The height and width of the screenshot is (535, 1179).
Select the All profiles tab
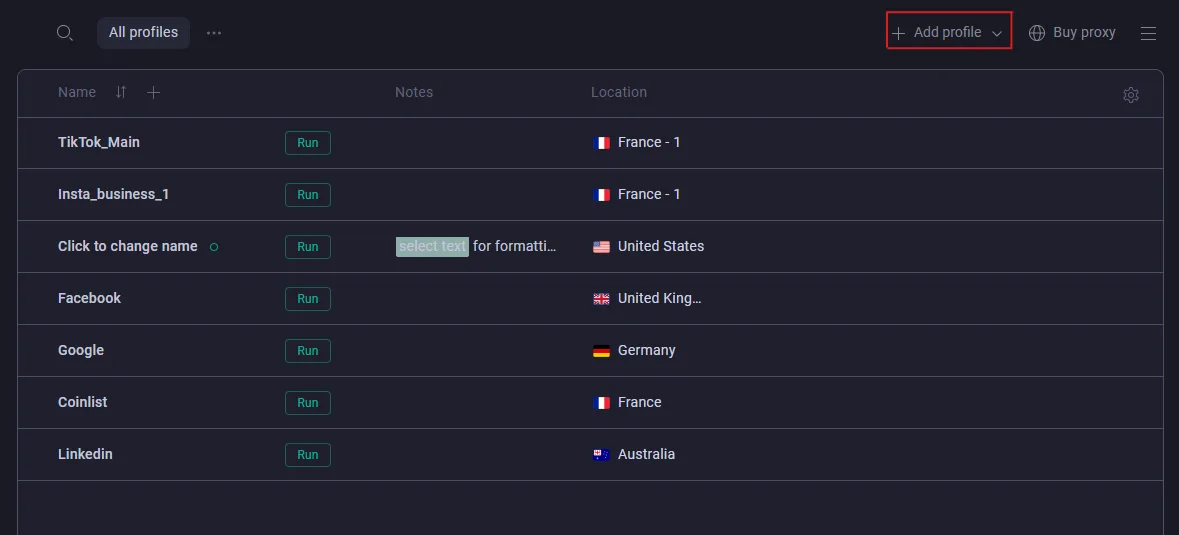tap(143, 33)
